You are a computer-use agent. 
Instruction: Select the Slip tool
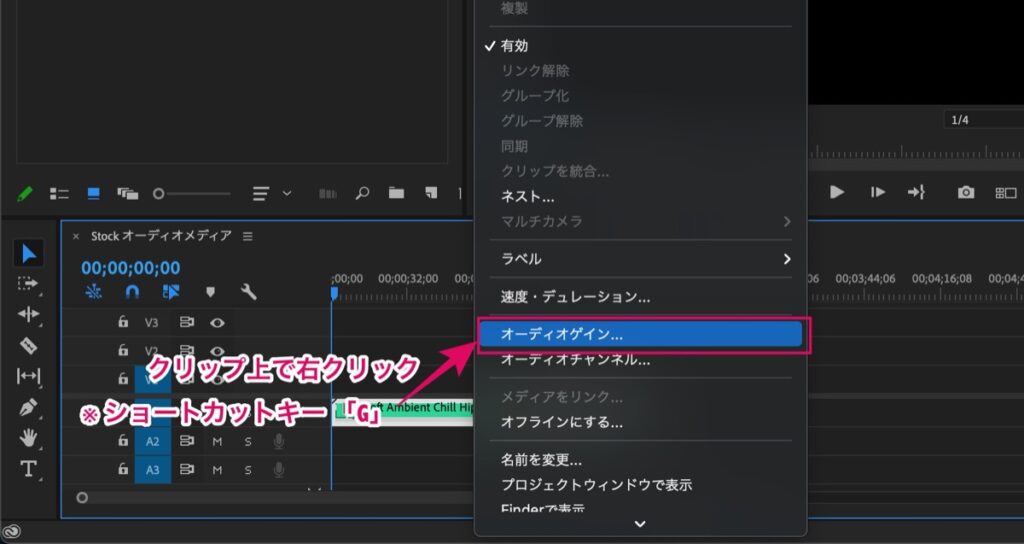click(28, 376)
